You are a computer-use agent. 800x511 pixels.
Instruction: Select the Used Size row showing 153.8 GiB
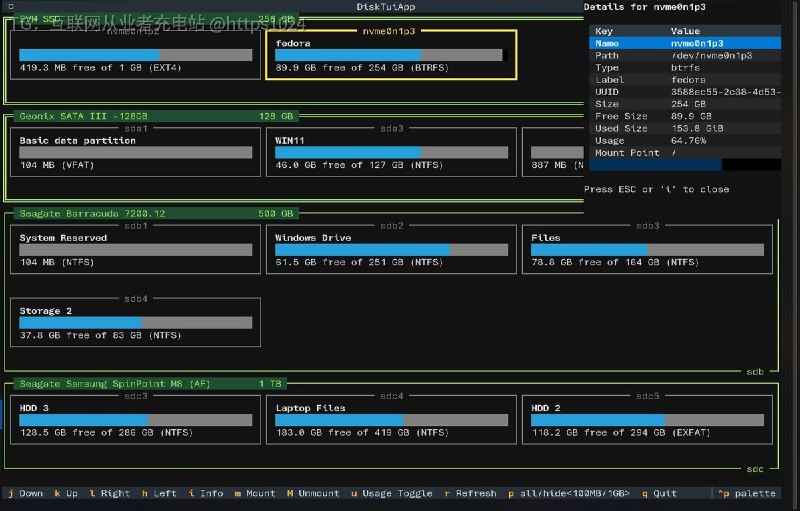pos(685,129)
